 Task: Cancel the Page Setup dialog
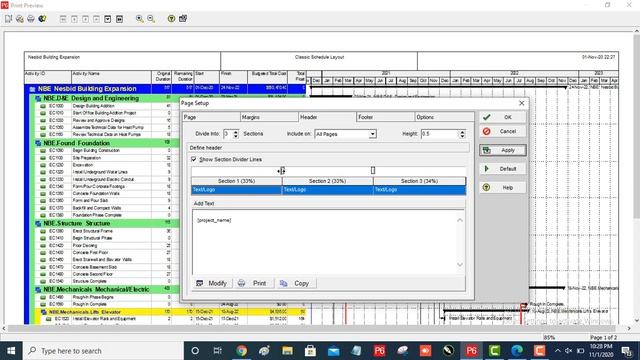[502, 131]
